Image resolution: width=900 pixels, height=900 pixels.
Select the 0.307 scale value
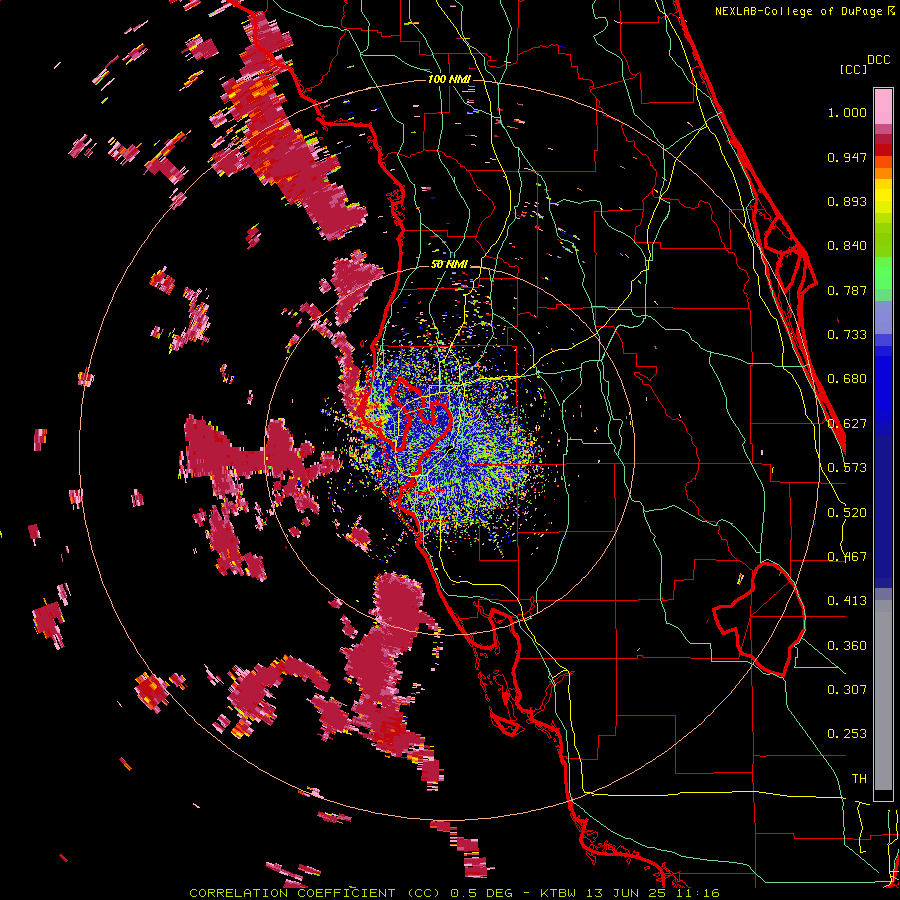[847, 690]
